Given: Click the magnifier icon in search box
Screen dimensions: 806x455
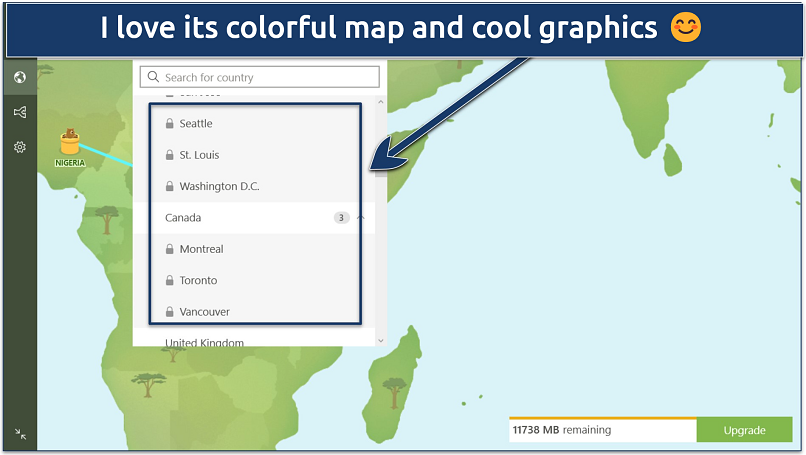Looking at the screenshot, I should (x=153, y=77).
